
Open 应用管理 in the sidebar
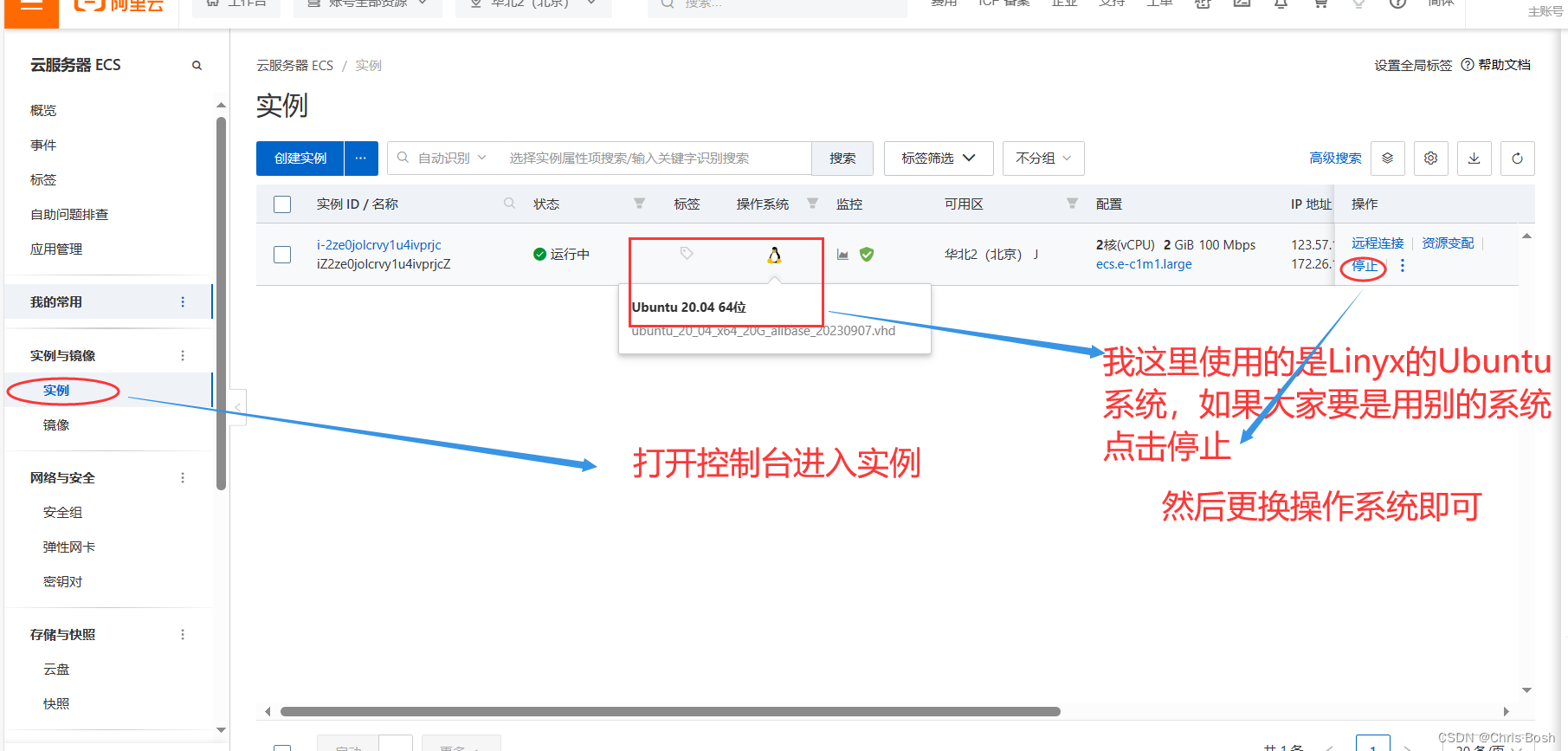56,249
